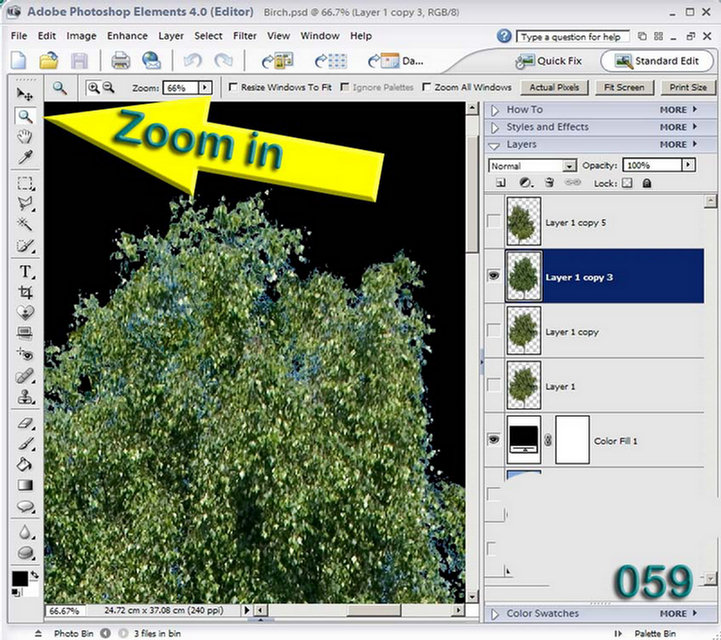The width and height of the screenshot is (721, 640).
Task: Open the Opacity slider arrow
Action: [x=688, y=165]
